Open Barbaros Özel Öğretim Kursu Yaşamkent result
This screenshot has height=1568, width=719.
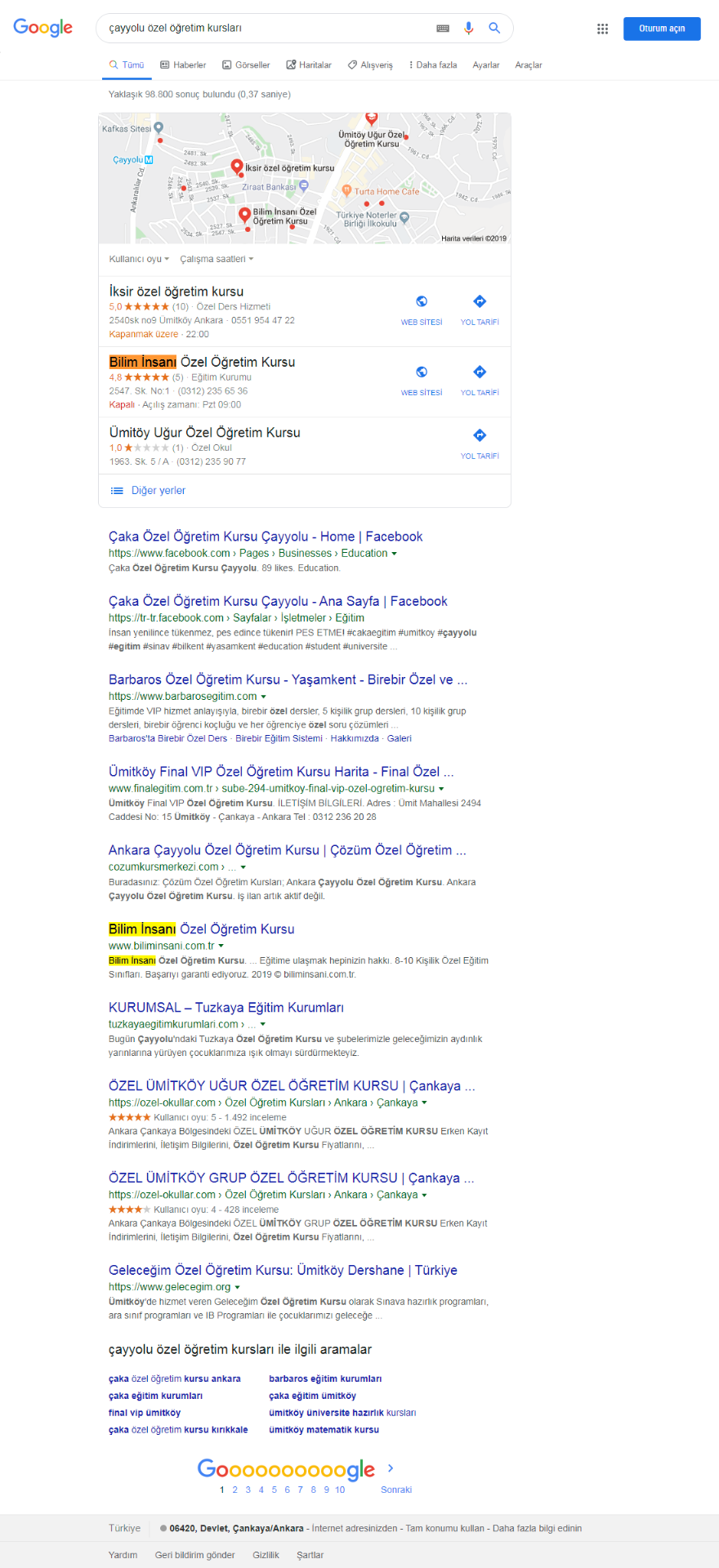(x=288, y=679)
